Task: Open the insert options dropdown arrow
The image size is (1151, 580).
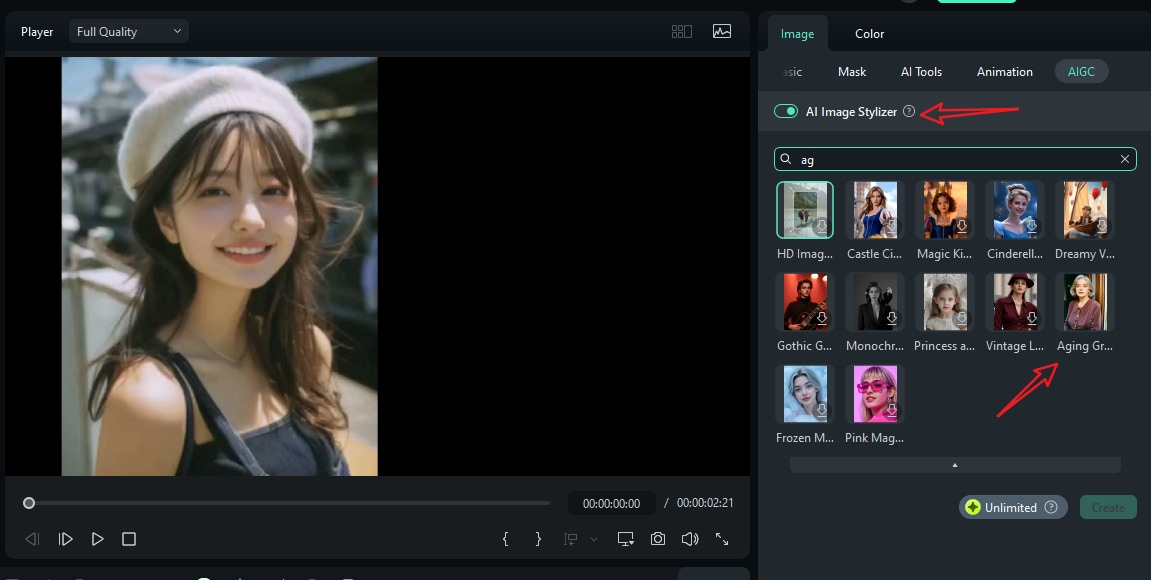Action: tap(594, 540)
